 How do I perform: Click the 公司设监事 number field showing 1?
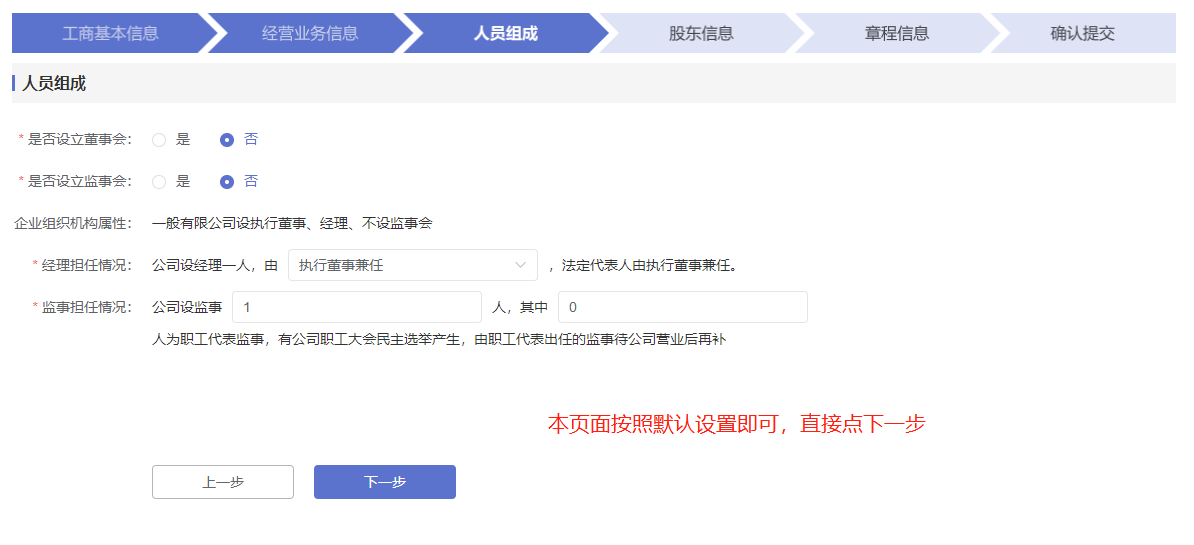[x=356, y=307]
